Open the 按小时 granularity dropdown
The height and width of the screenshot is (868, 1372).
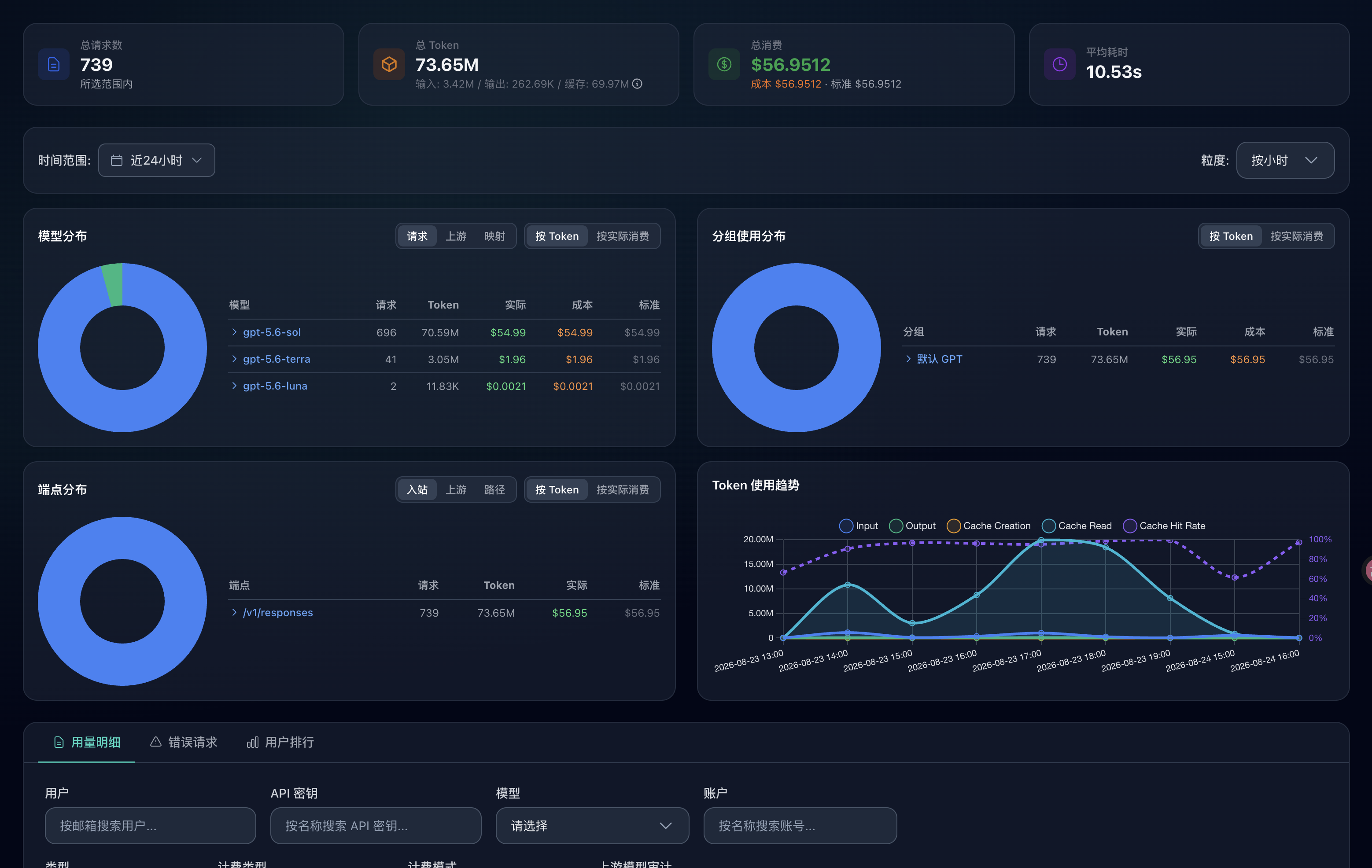(1285, 160)
